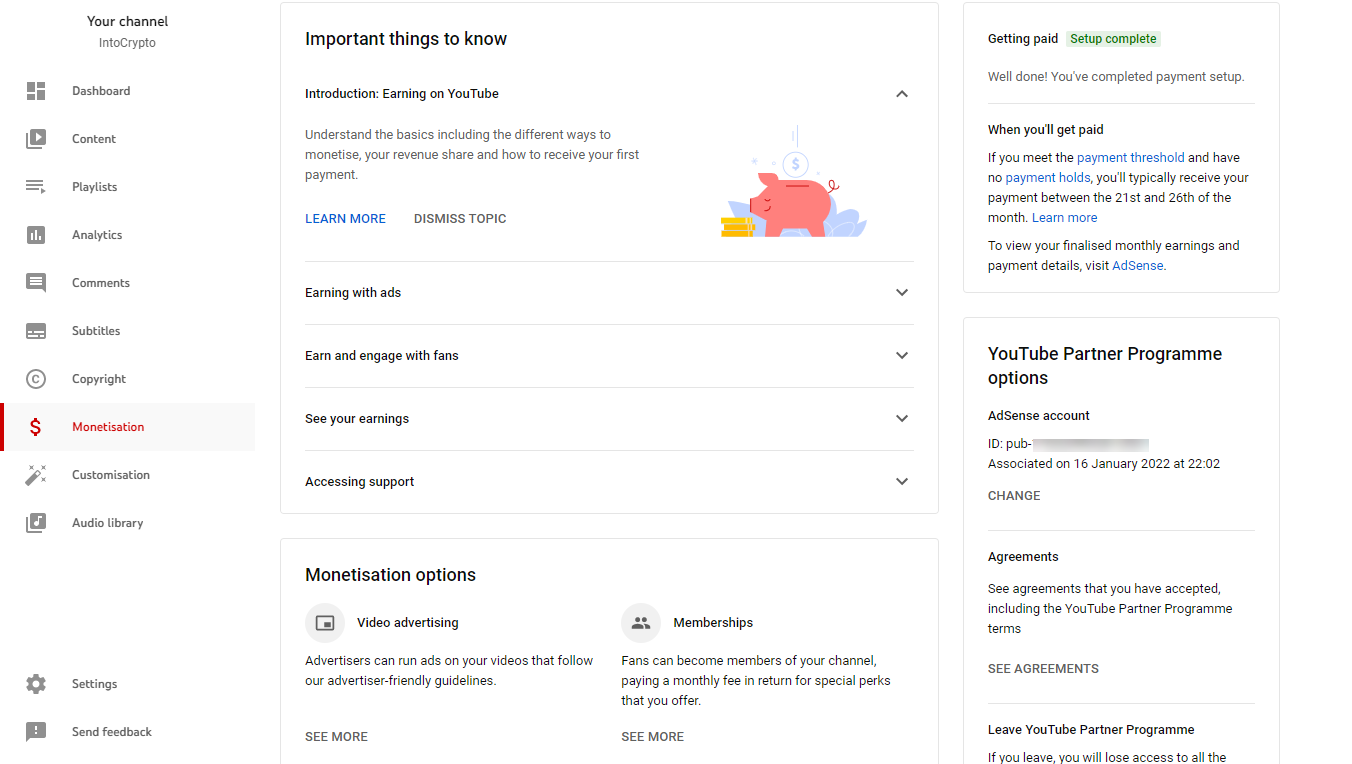Click DISMISS TOPIC button
Image resolution: width=1352 pixels, height=764 pixels.
point(460,219)
